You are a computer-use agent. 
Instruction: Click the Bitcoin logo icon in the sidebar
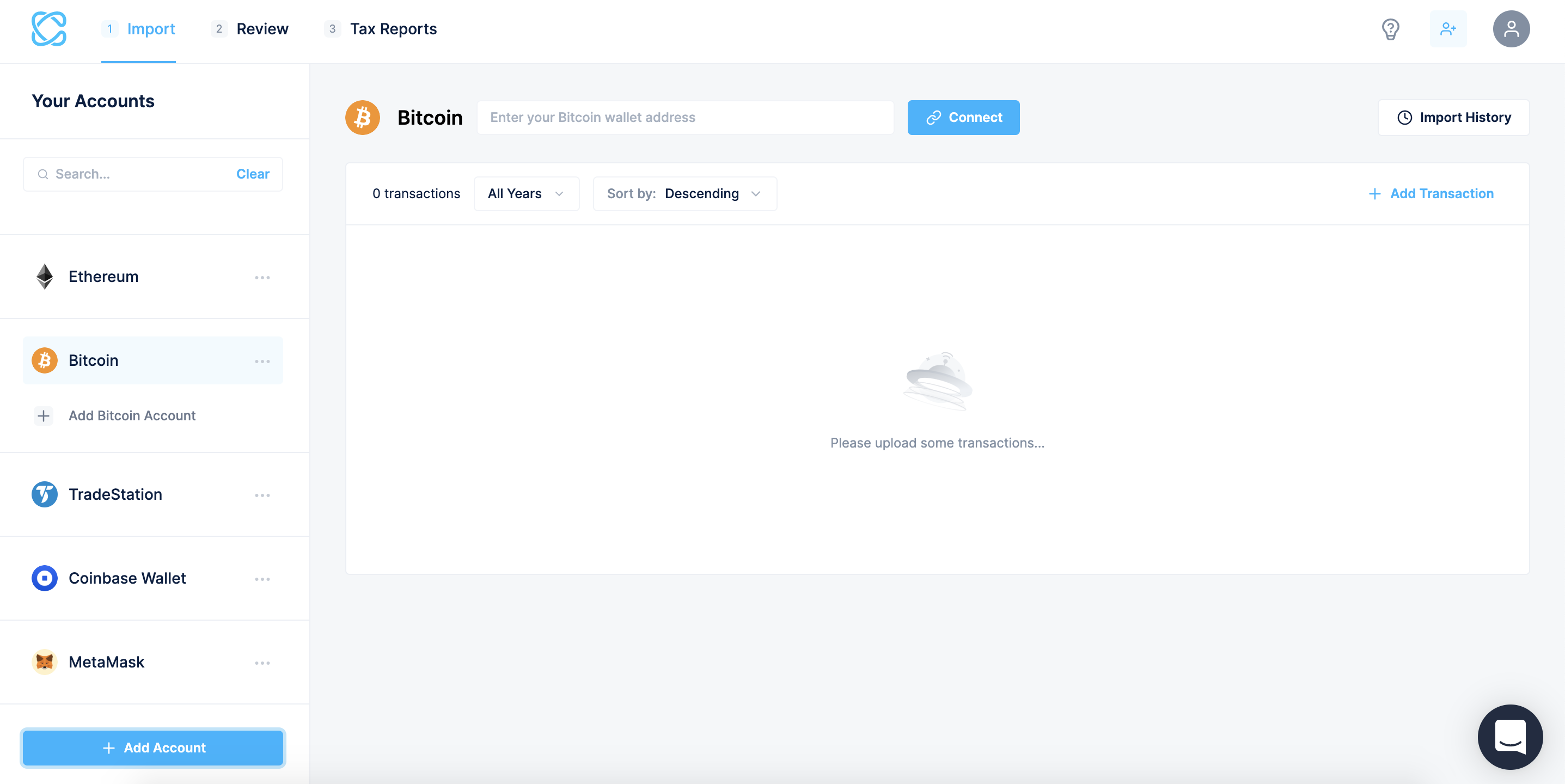coord(44,360)
